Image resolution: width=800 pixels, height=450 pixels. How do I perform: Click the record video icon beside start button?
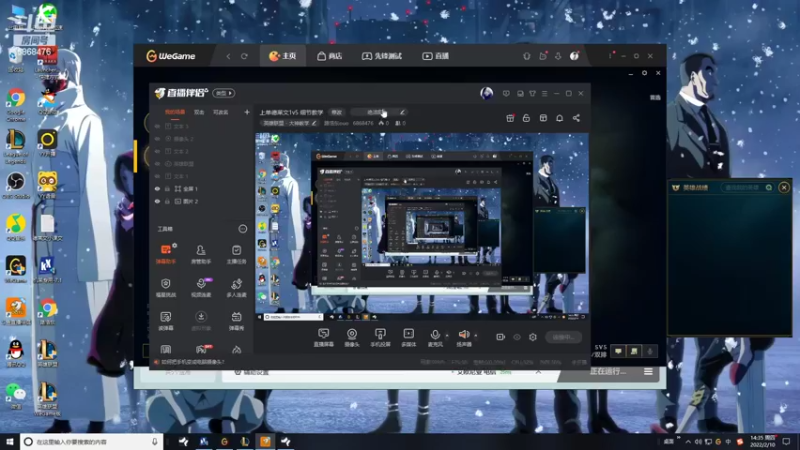coord(501,337)
